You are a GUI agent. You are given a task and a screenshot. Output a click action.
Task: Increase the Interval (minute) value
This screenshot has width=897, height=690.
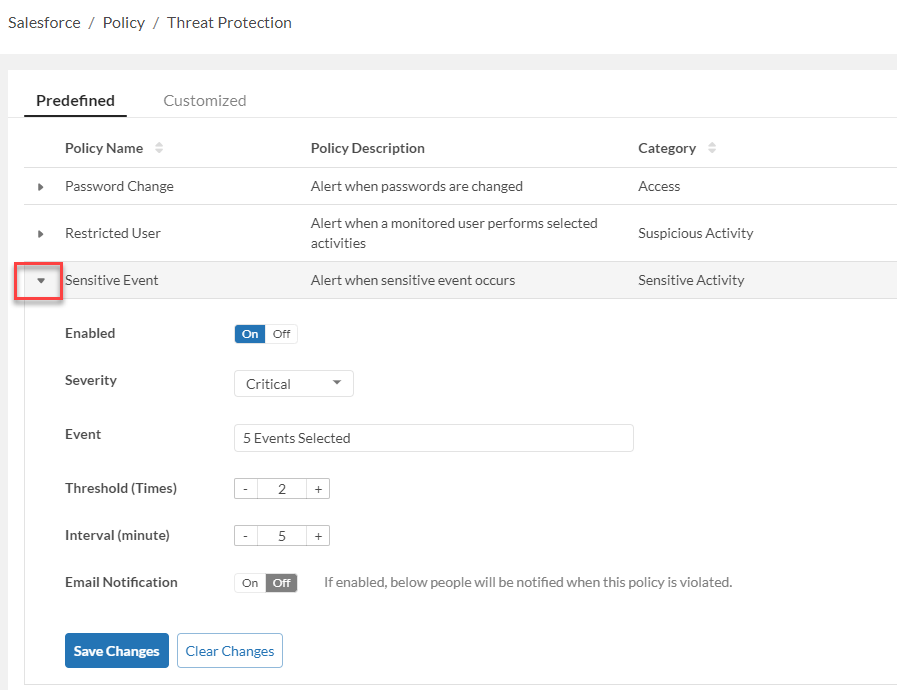[x=318, y=536]
